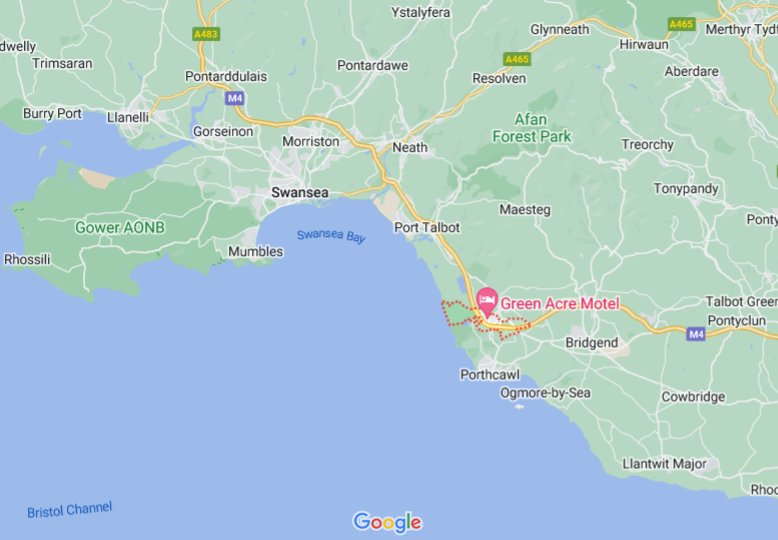The height and width of the screenshot is (540, 778).
Task: Select the Green Acre Motel label
Action: (560, 303)
